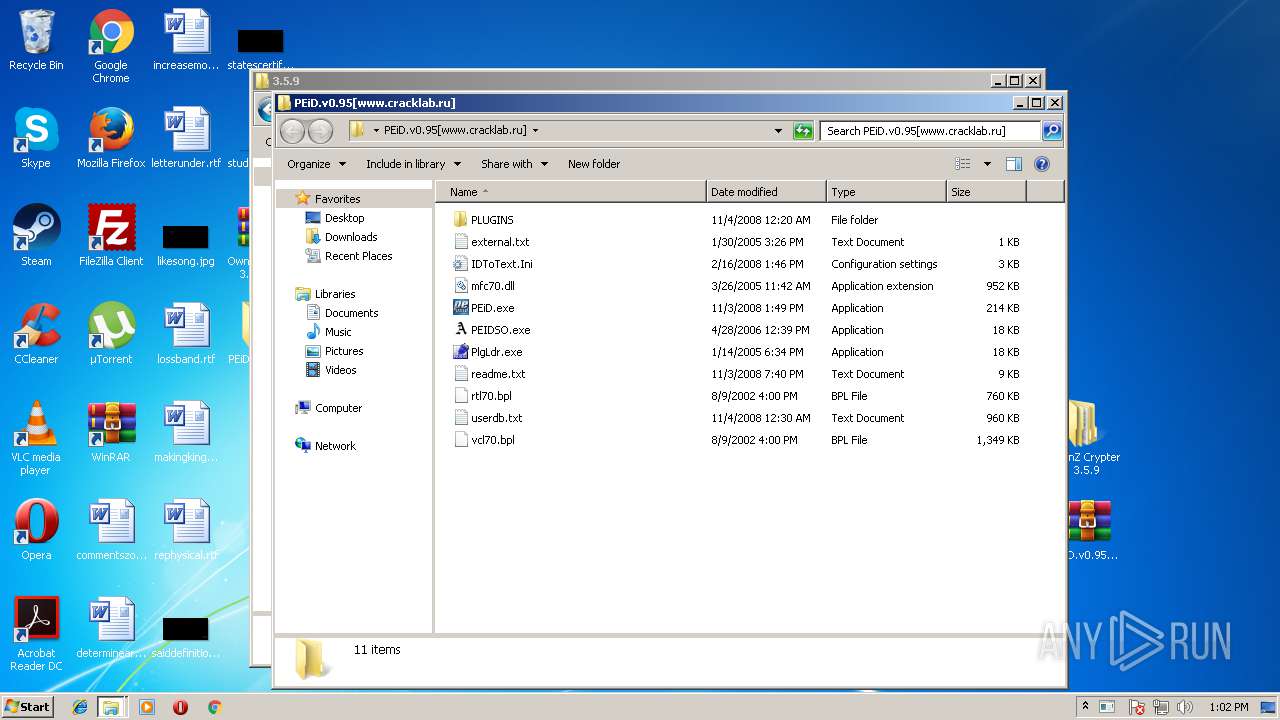This screenshot has height=720, width=1280.
Task: Launch Acrobat Reader DC shortcut
Action: point(36,635)
